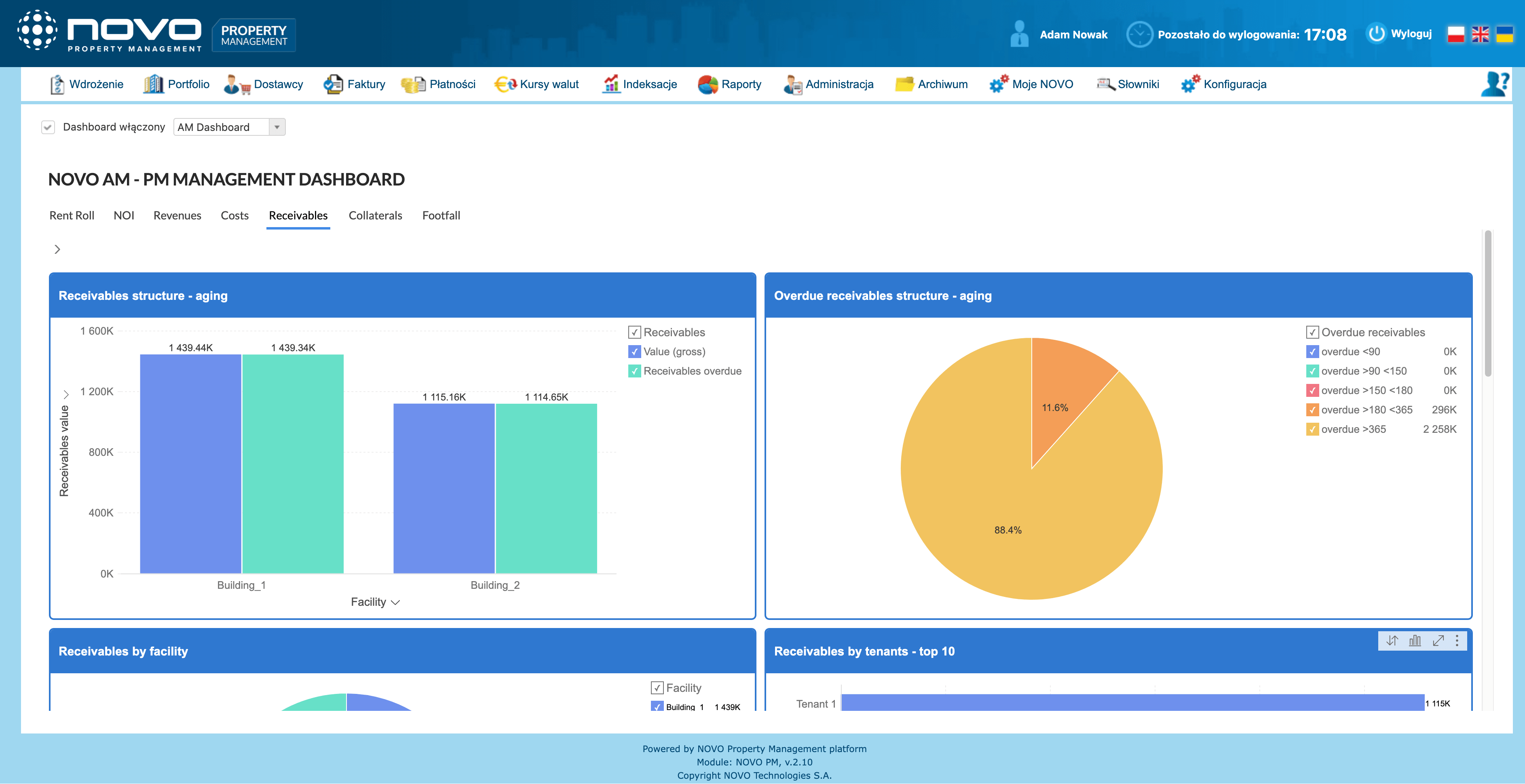The image size is (1525, 784).
Task: Switch to the Collaterals tab
Action: click(x=375, y=215)
